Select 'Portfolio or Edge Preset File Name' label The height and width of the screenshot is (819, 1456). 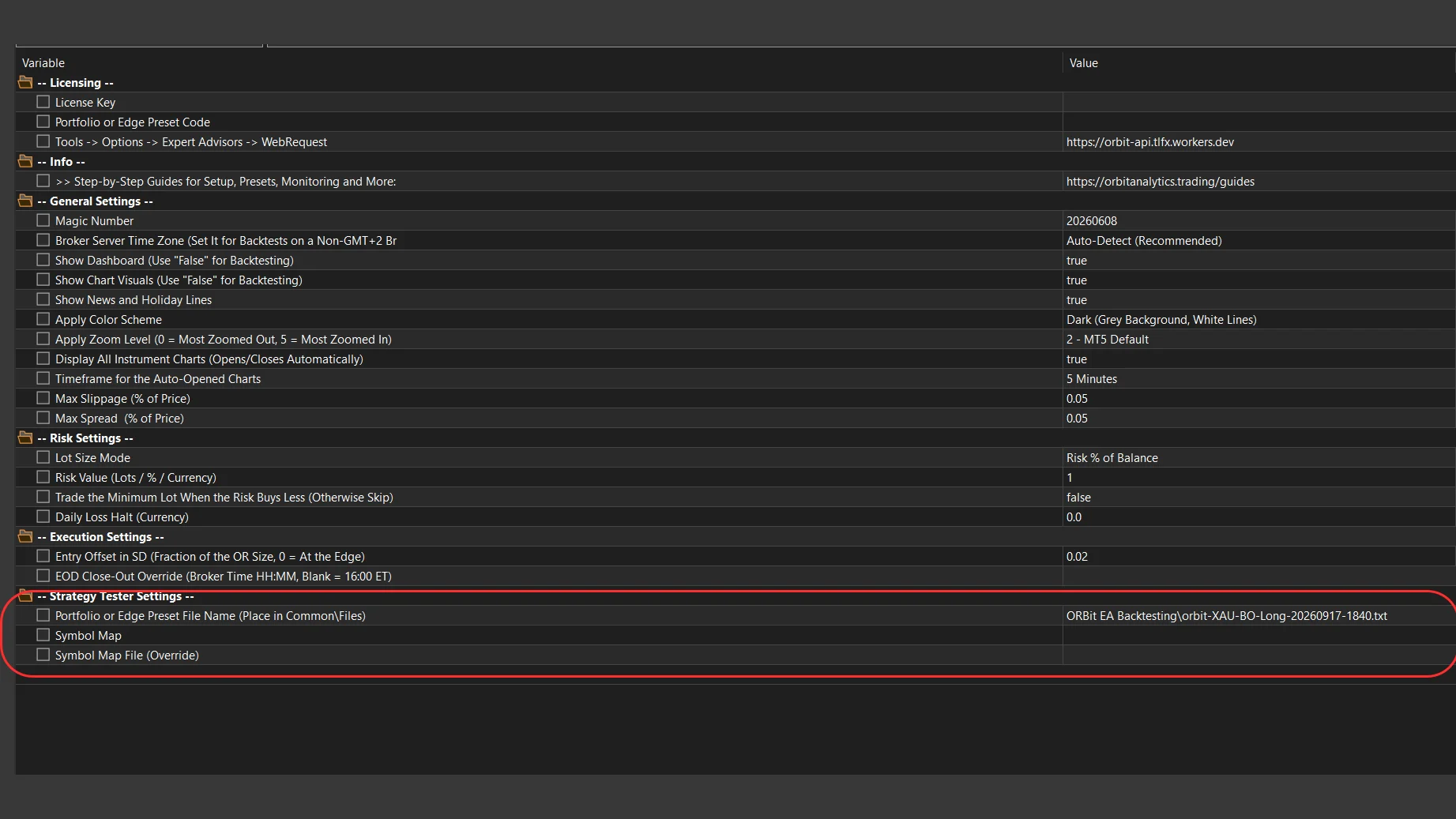pos(210,615)
